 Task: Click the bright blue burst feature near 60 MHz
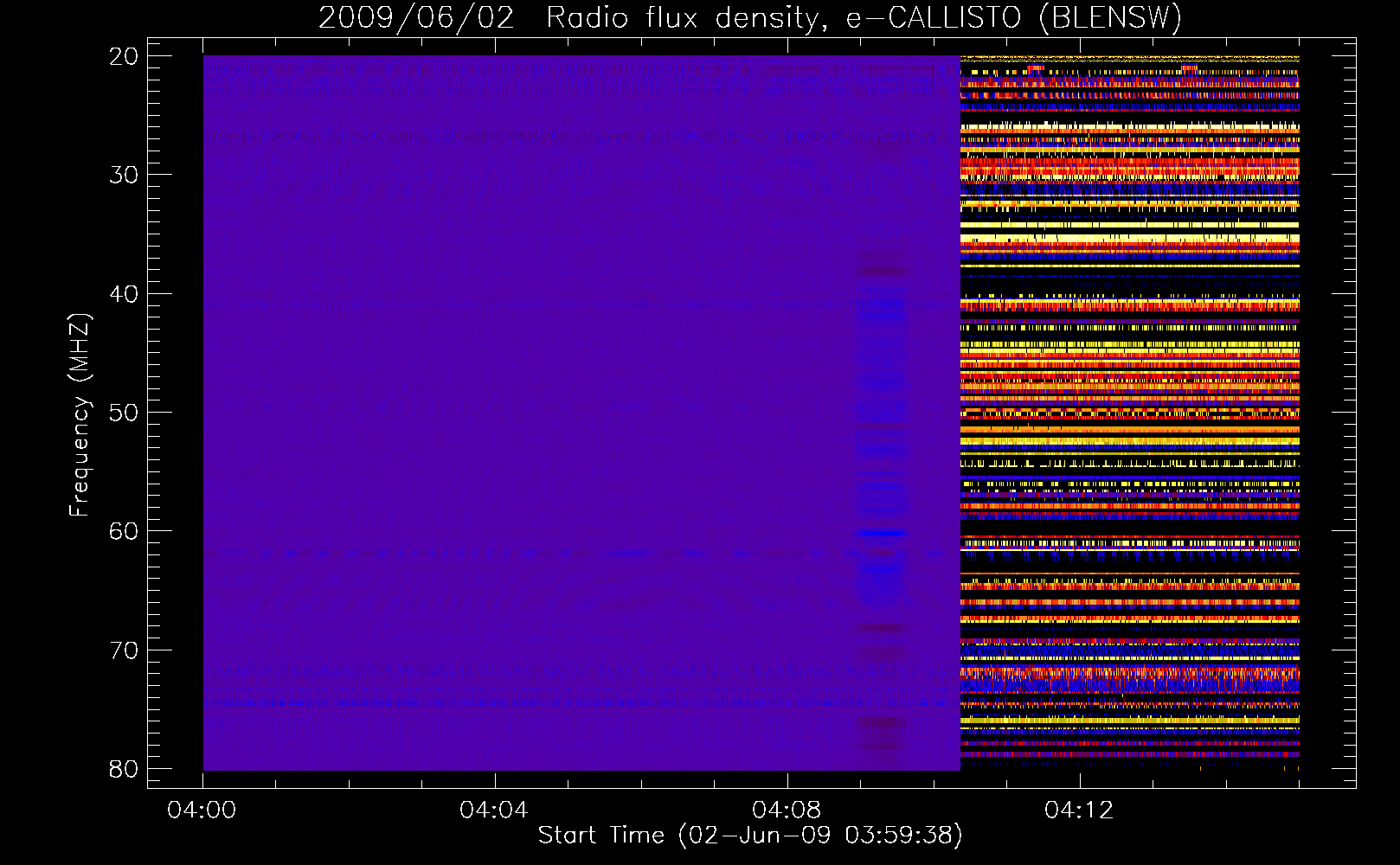click(x=881, y=534)
